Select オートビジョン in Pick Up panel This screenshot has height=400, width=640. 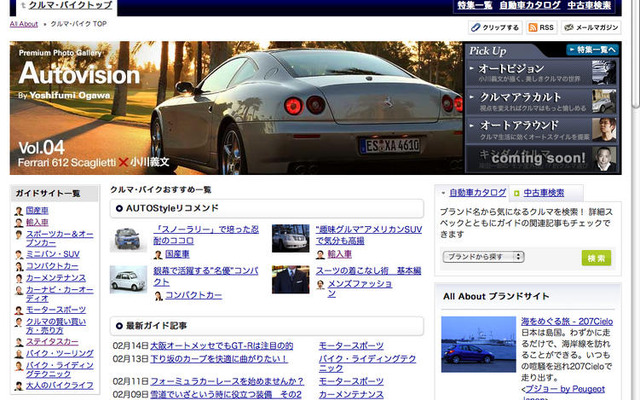(x=541, y=72)
